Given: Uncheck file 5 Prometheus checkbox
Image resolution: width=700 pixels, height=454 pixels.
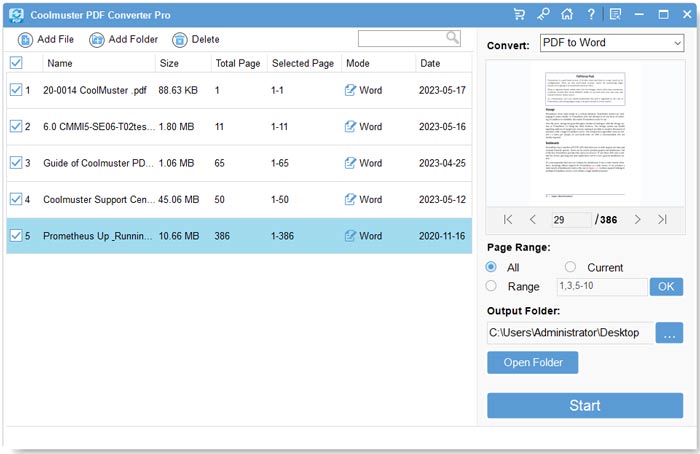Looking at the screenshot, I should click(x=16, y=235).
